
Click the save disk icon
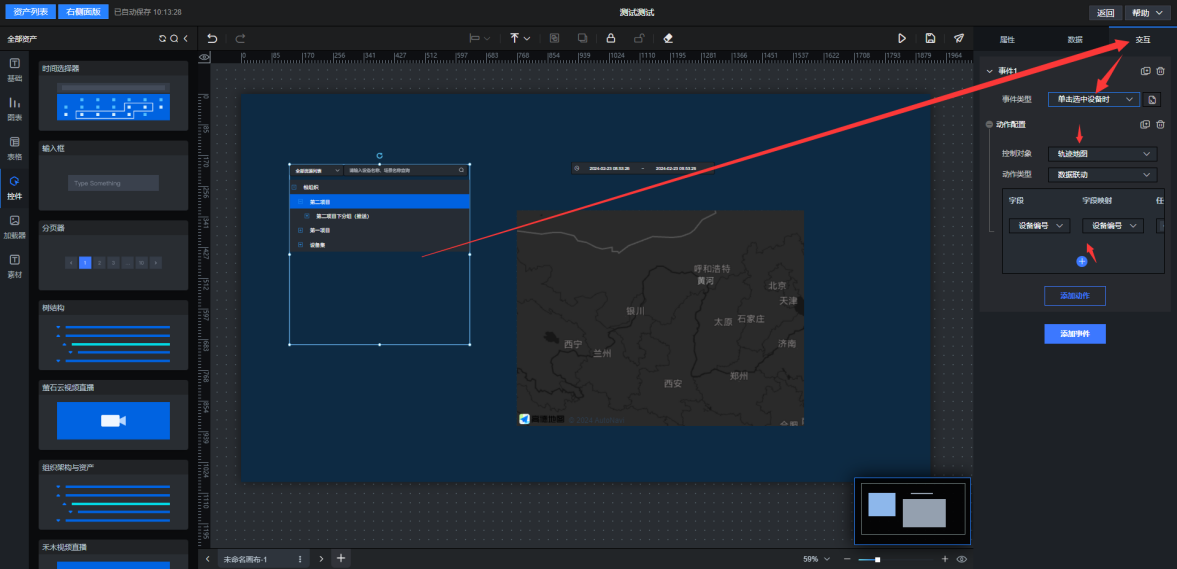click(x=930, y=38)
